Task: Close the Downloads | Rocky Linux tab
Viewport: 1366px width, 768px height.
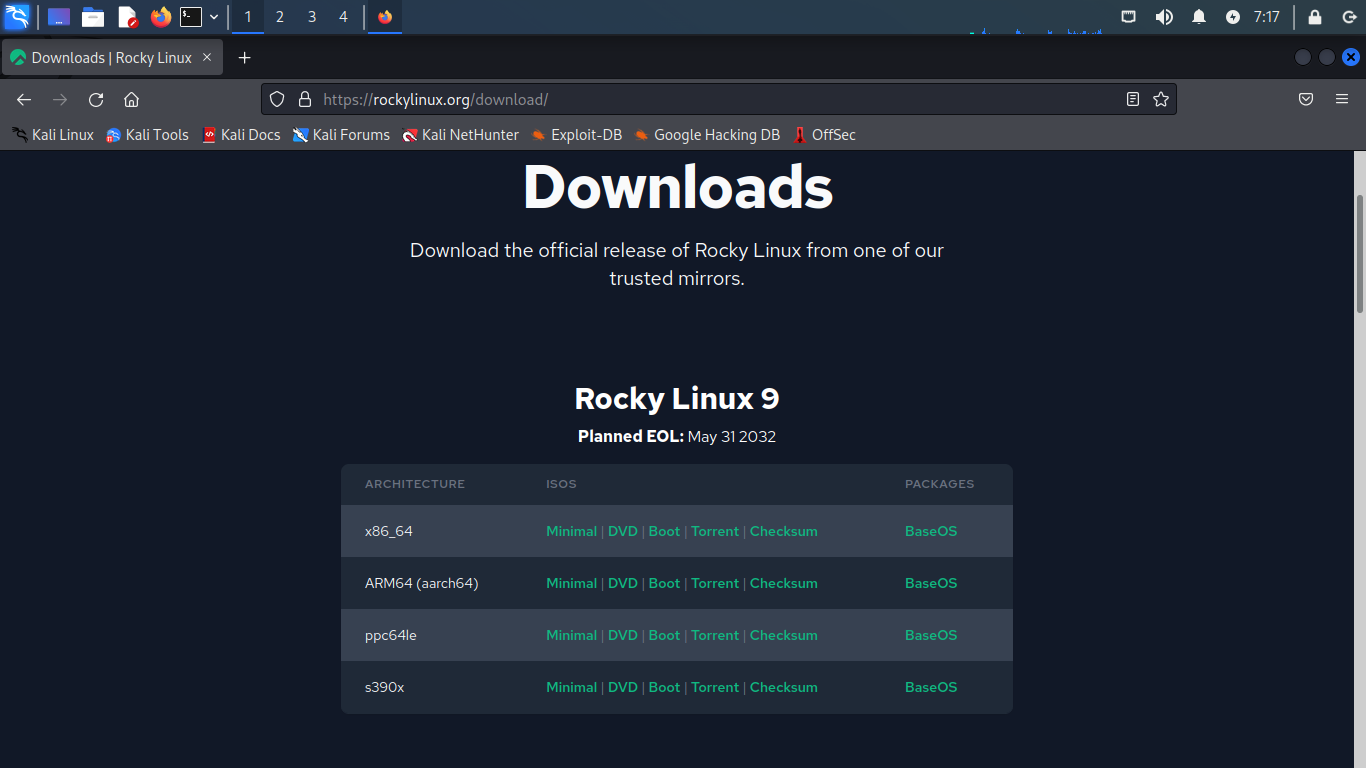Action: (x=207, y=58)
